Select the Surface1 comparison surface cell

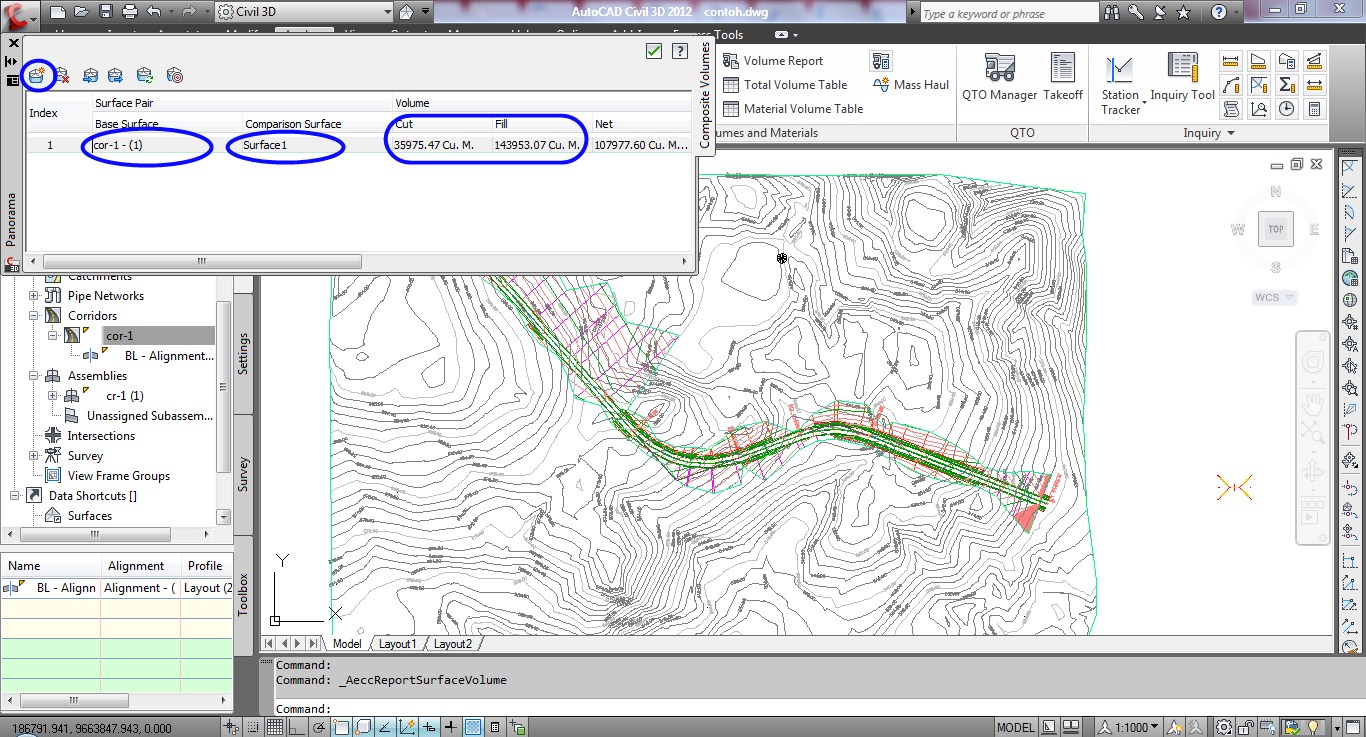pyautogui.click(x=316, y=145)
